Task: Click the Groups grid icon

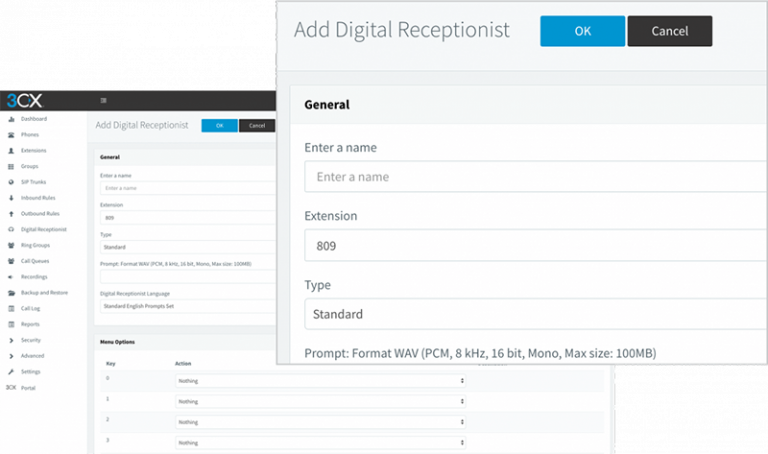Action: (11, 167)
